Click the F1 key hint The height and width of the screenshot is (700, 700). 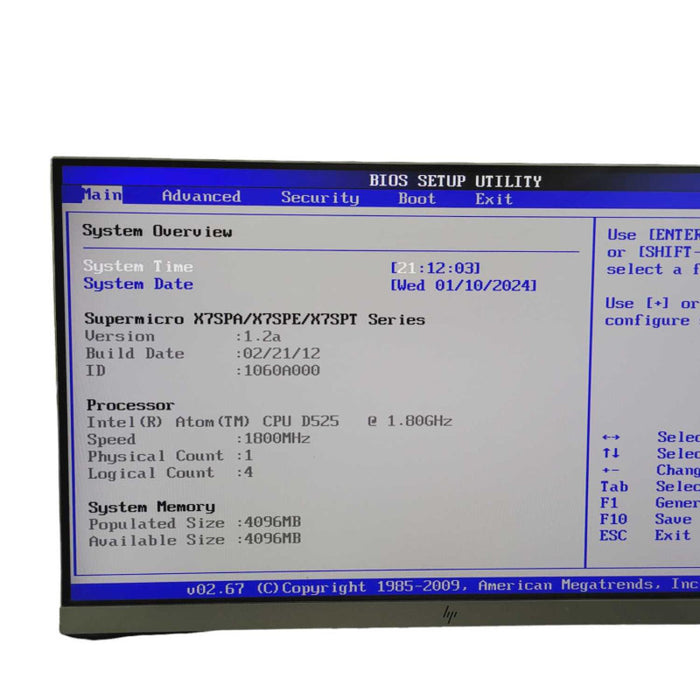pyautogui.click(x=609, y=503)
